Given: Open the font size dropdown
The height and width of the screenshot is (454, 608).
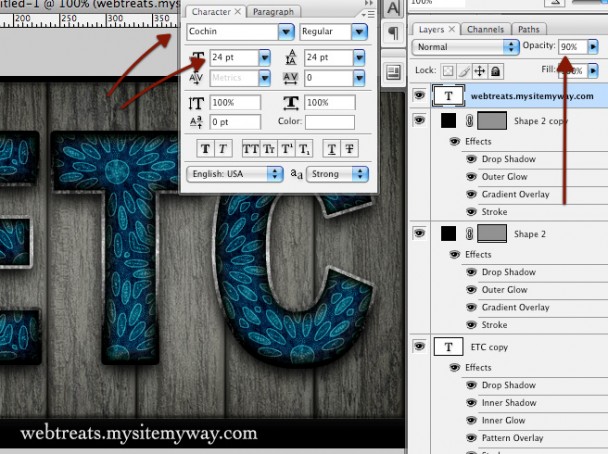Looking at the screenshot, I should click(x=264, y=58).
